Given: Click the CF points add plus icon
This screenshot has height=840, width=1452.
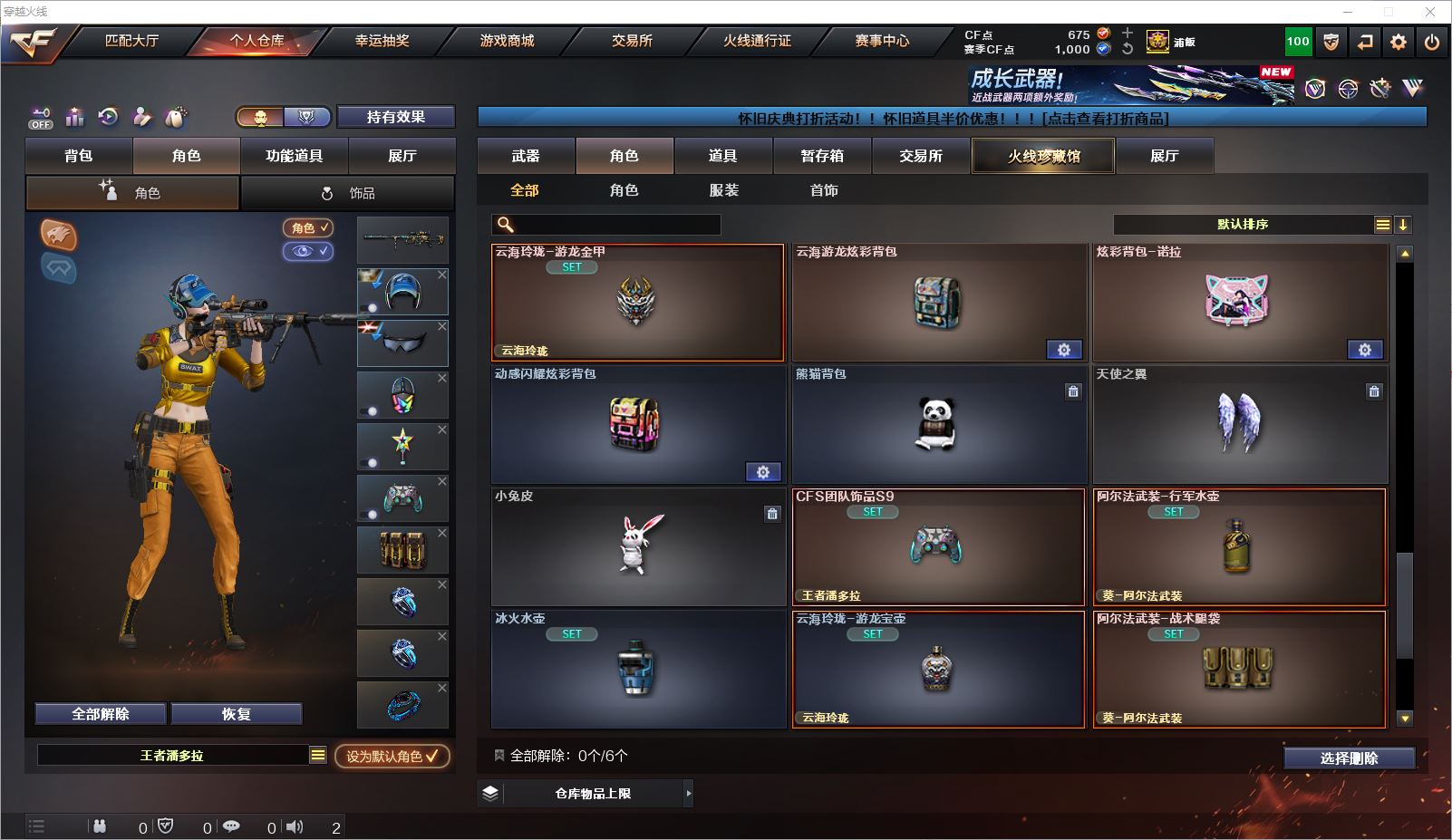Looking at the screenshot, I should pos(1128,34).
